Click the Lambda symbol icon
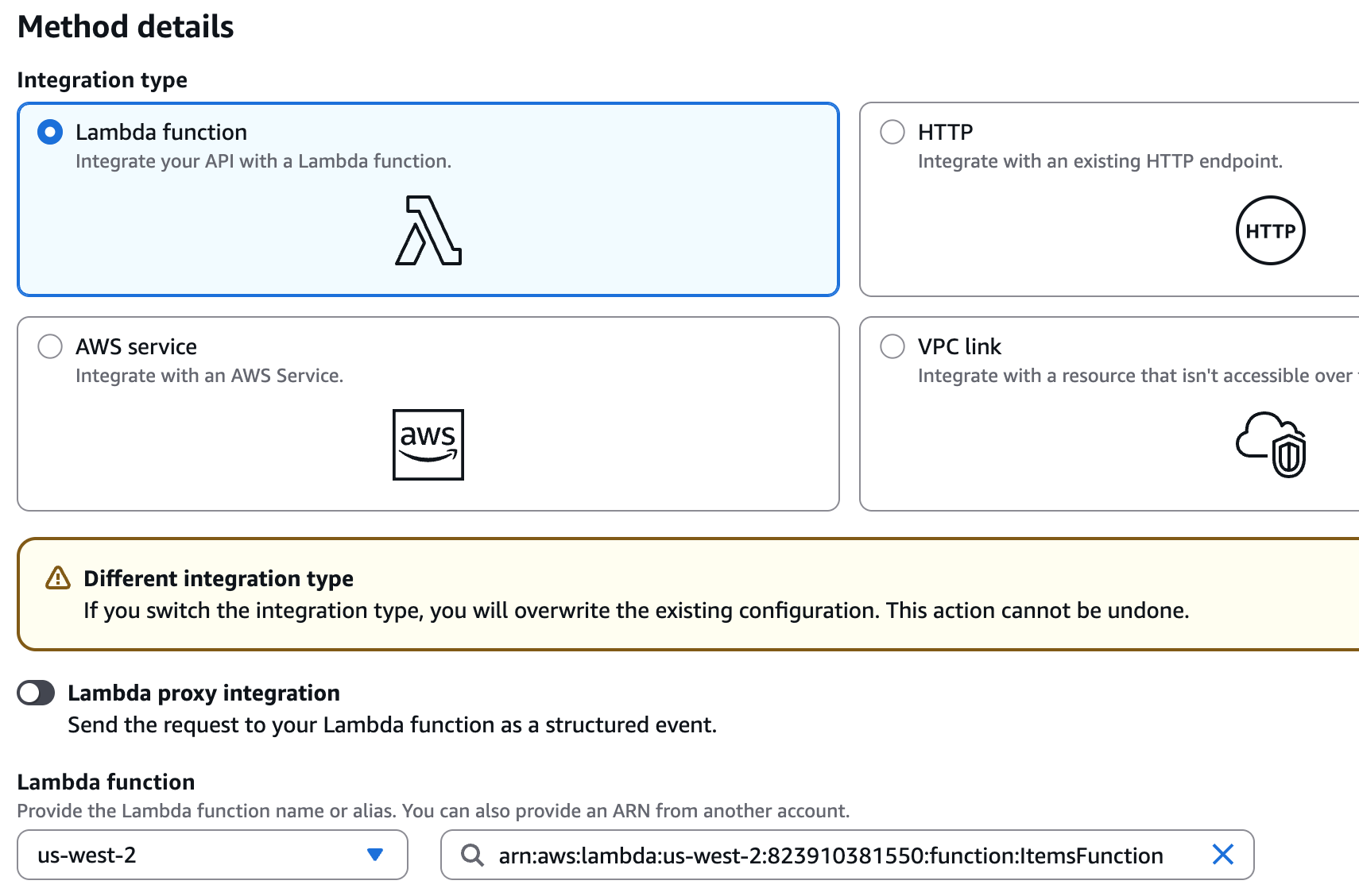Screen dimensions: 1359x896 [428, 230]
